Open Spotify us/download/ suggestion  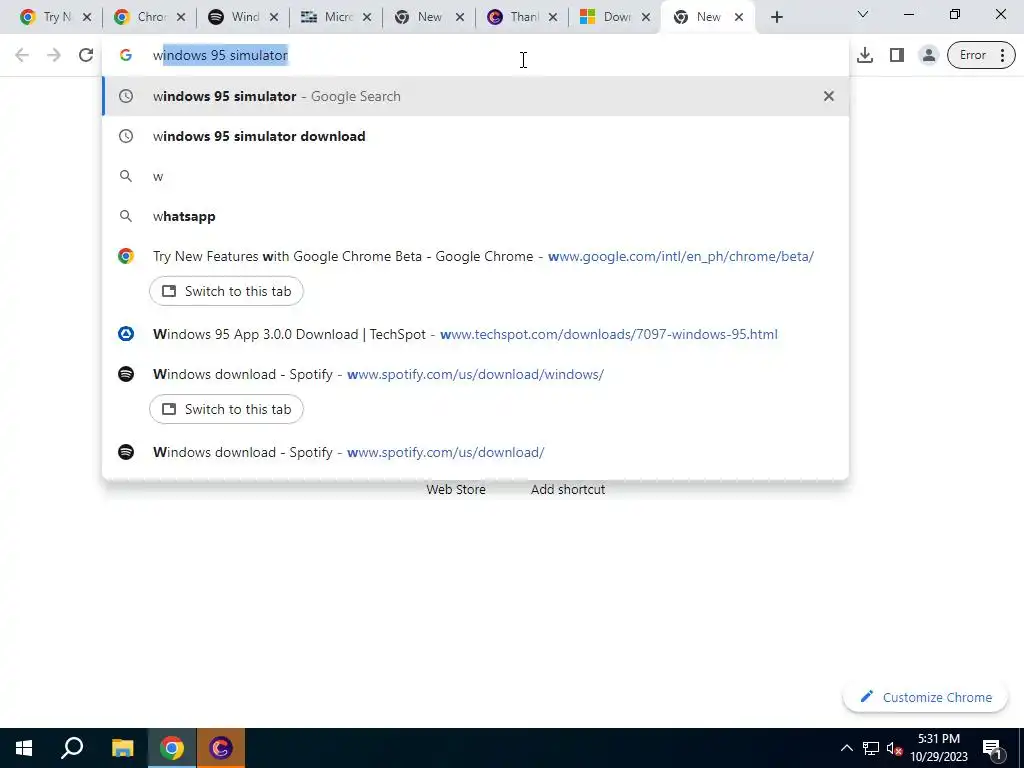[475, 452]
